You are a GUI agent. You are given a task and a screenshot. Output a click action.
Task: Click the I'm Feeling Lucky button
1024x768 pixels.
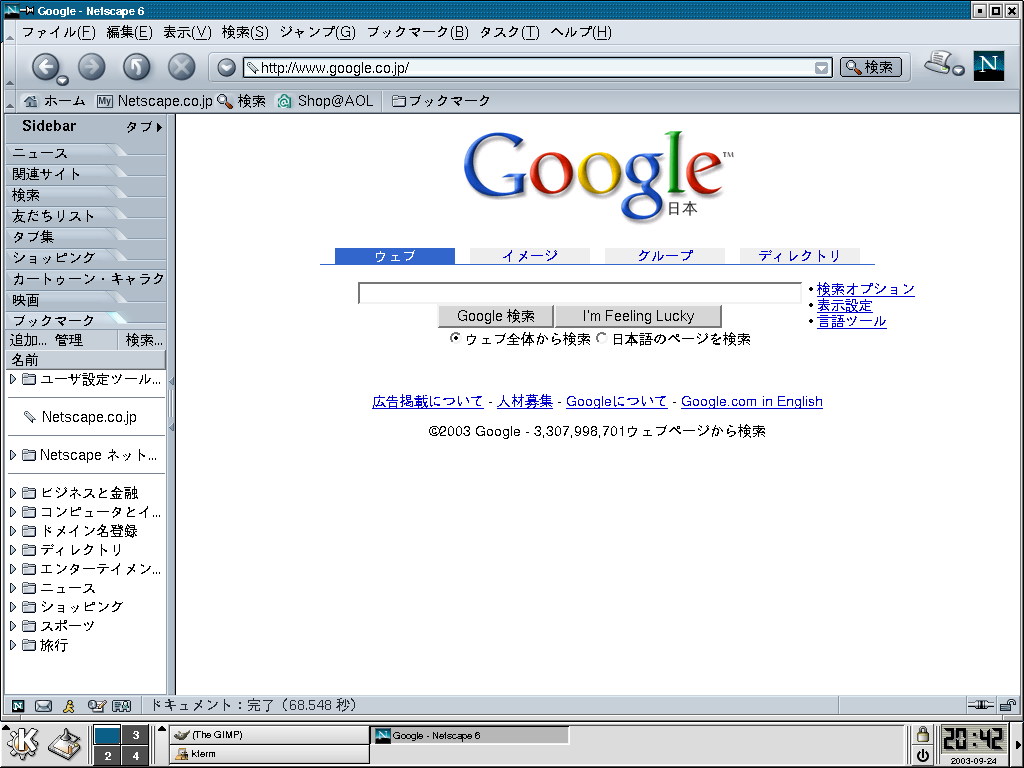click(x=638, y=316)
